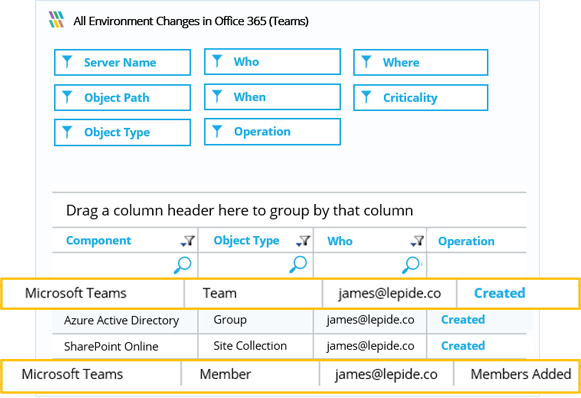
Task: Open the When filter
Action: [272, 97]
